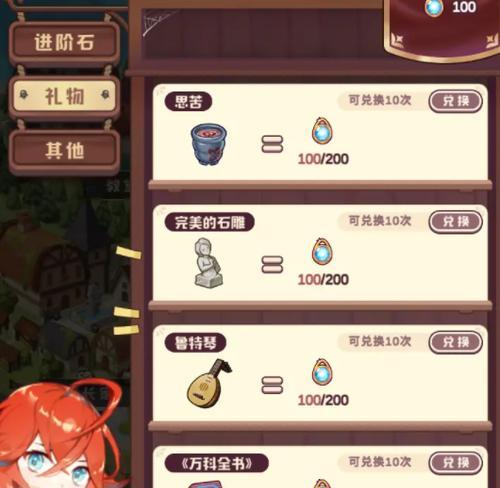The width and height of the screenshot is (500, 488).
Task: Tap the blue pot item icon
Action: pos(209,144)
